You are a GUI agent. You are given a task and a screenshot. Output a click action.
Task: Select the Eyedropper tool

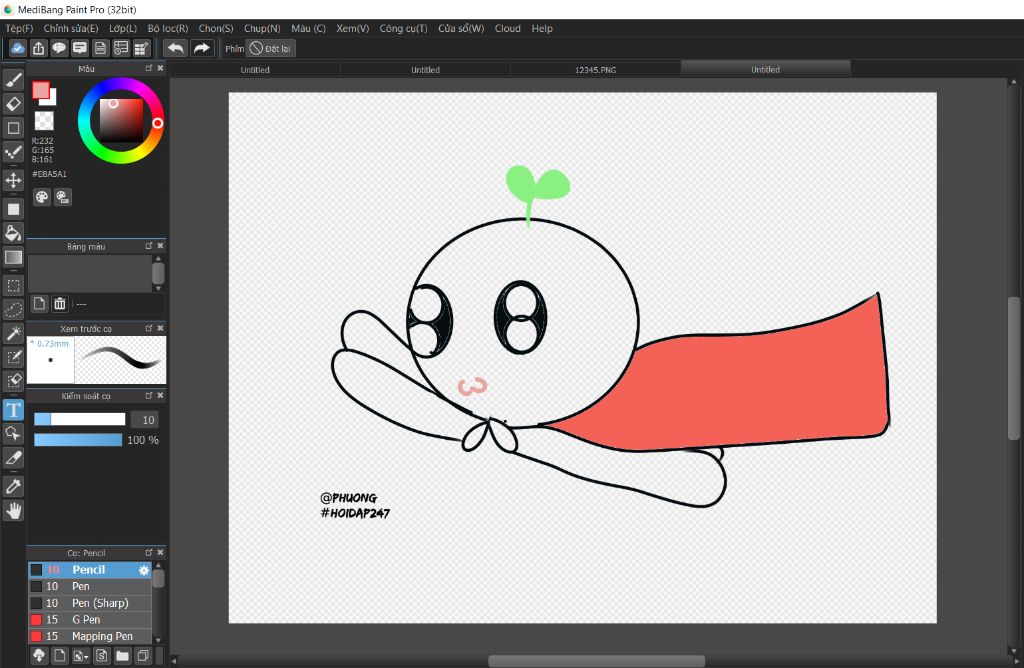13,486
